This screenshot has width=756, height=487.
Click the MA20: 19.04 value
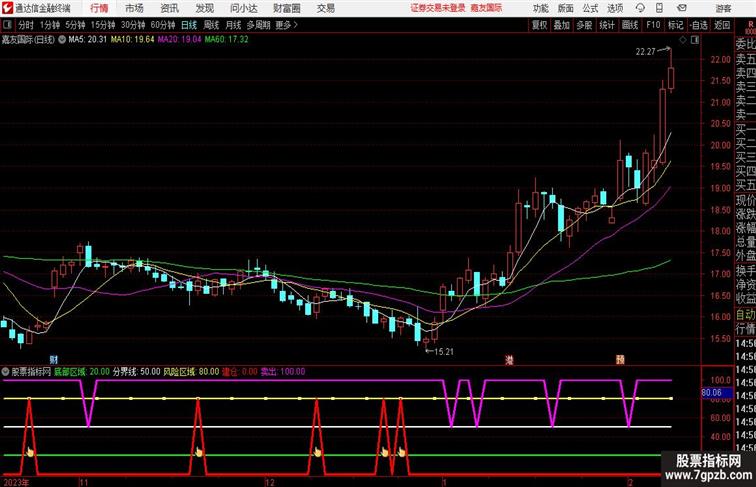(179, 40)
